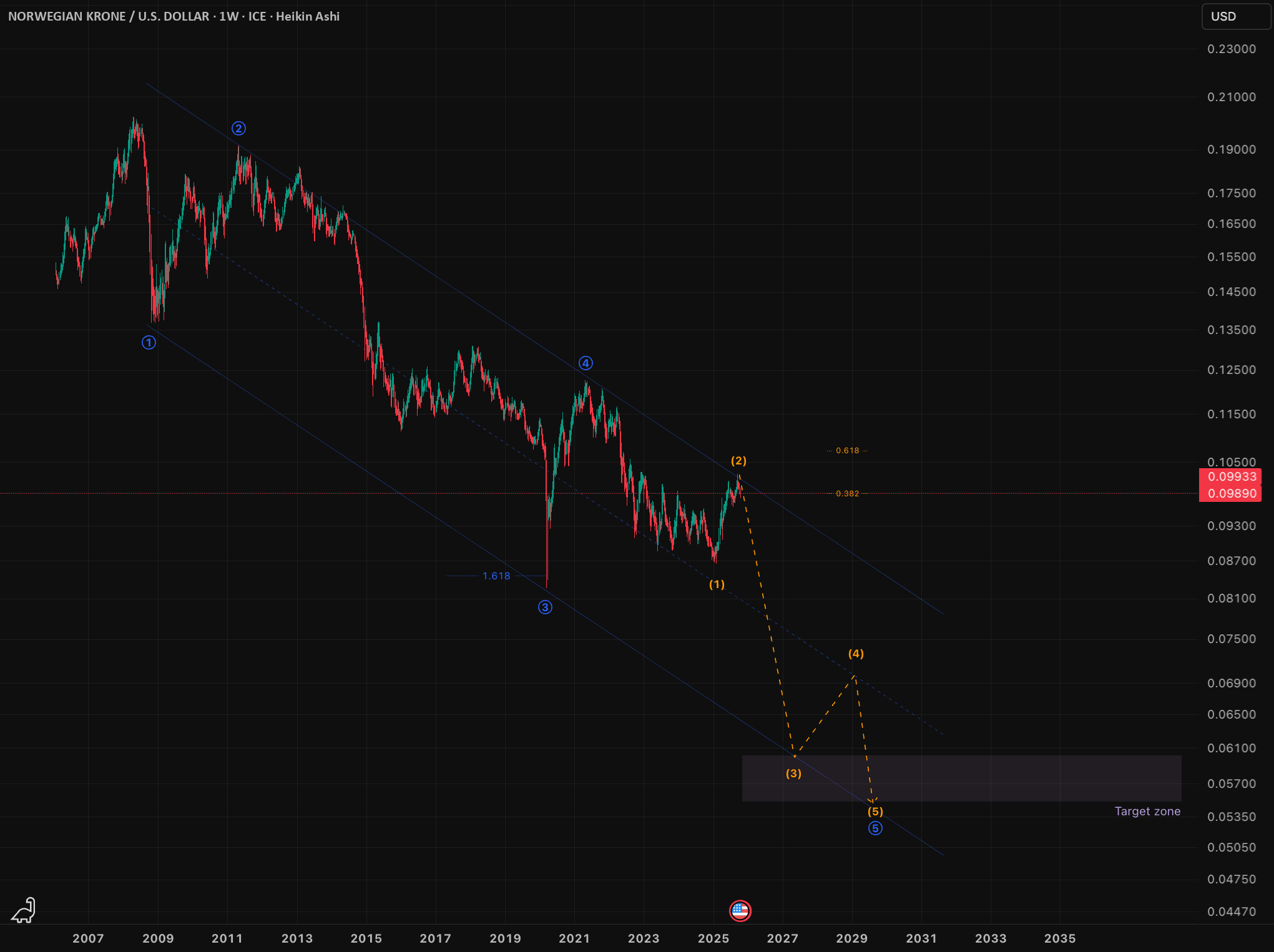Select the blue circled wave 2 label

click(x=238, y=128)
